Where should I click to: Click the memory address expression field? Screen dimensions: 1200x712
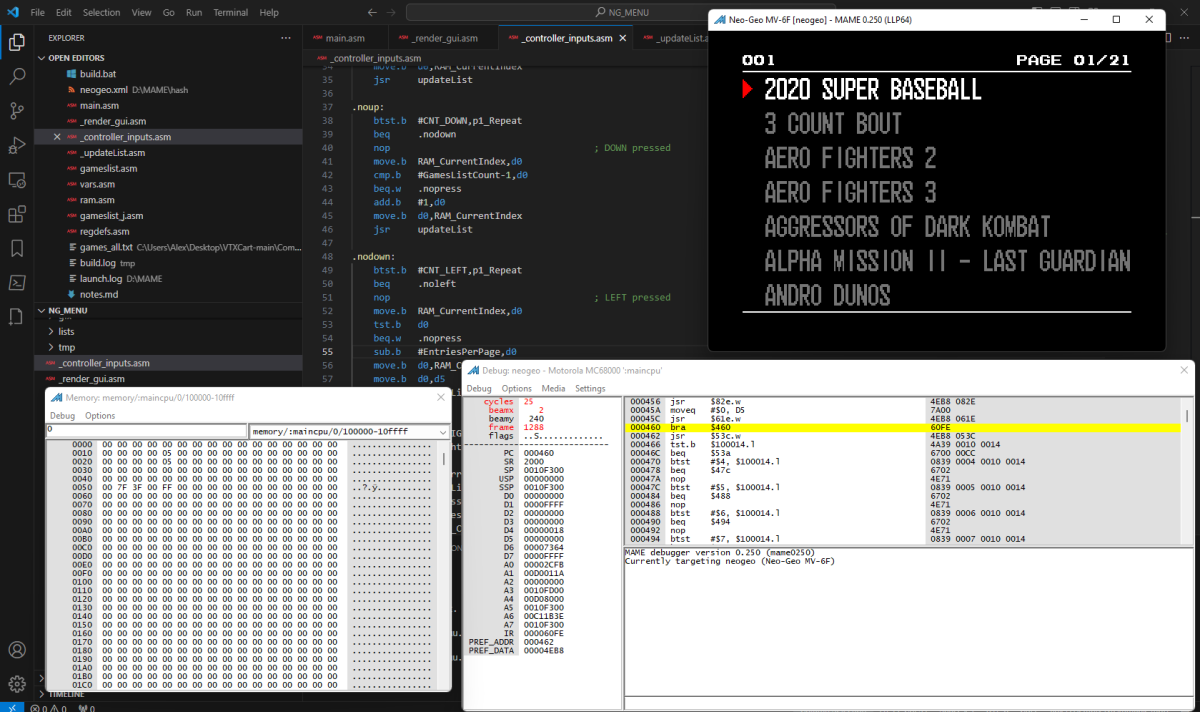coord(146,431)
